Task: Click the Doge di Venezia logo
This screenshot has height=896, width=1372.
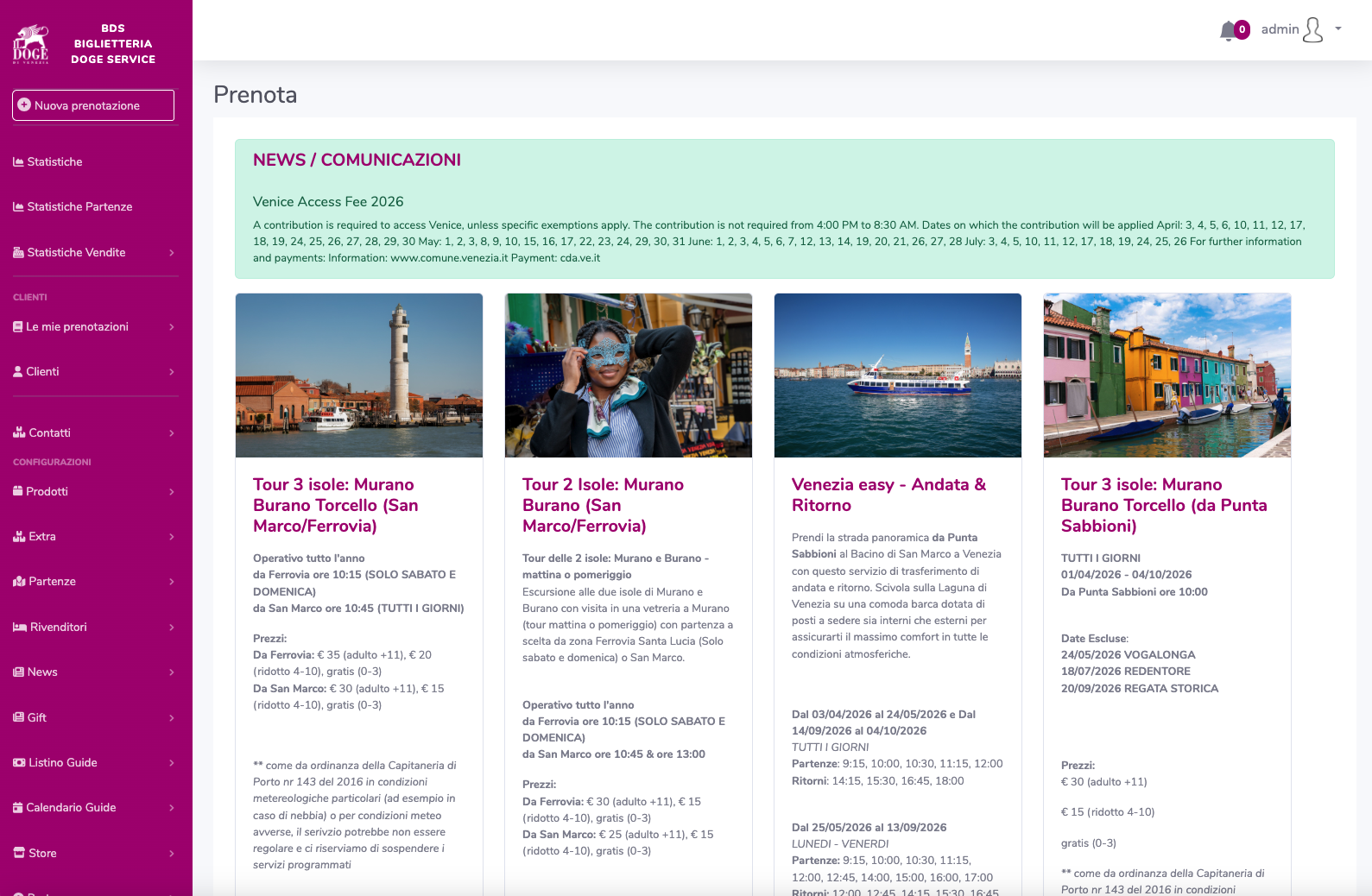Action: (31, 44)
